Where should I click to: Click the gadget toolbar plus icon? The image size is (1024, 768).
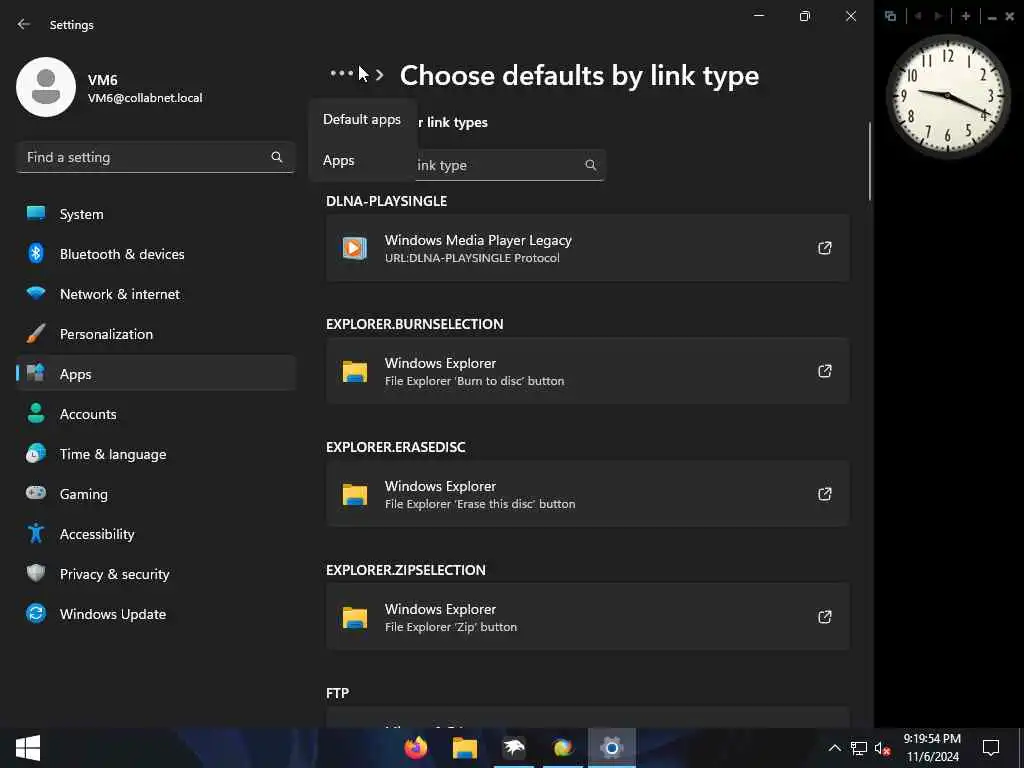coord(966,16)
